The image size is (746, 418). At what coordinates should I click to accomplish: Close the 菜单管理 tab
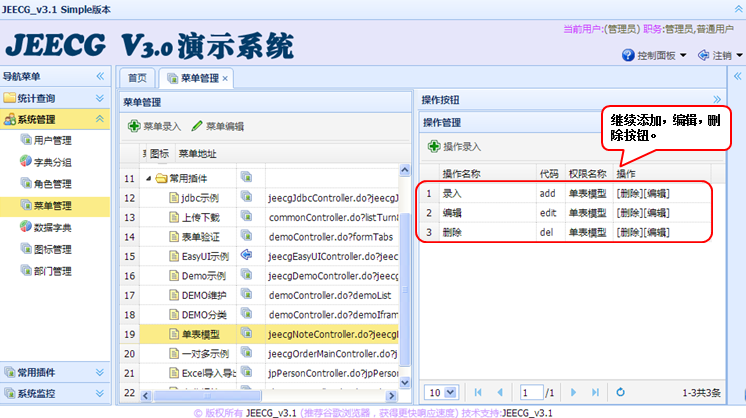[x=225, y=78]
